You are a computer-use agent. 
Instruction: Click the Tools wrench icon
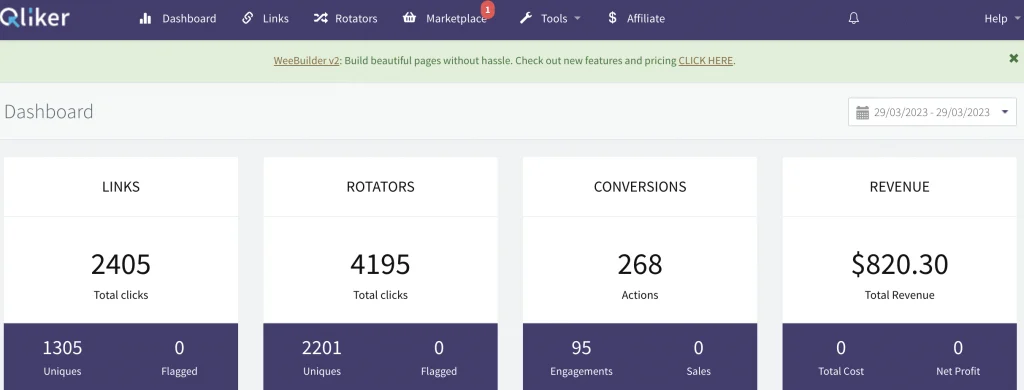coord(526,18)
